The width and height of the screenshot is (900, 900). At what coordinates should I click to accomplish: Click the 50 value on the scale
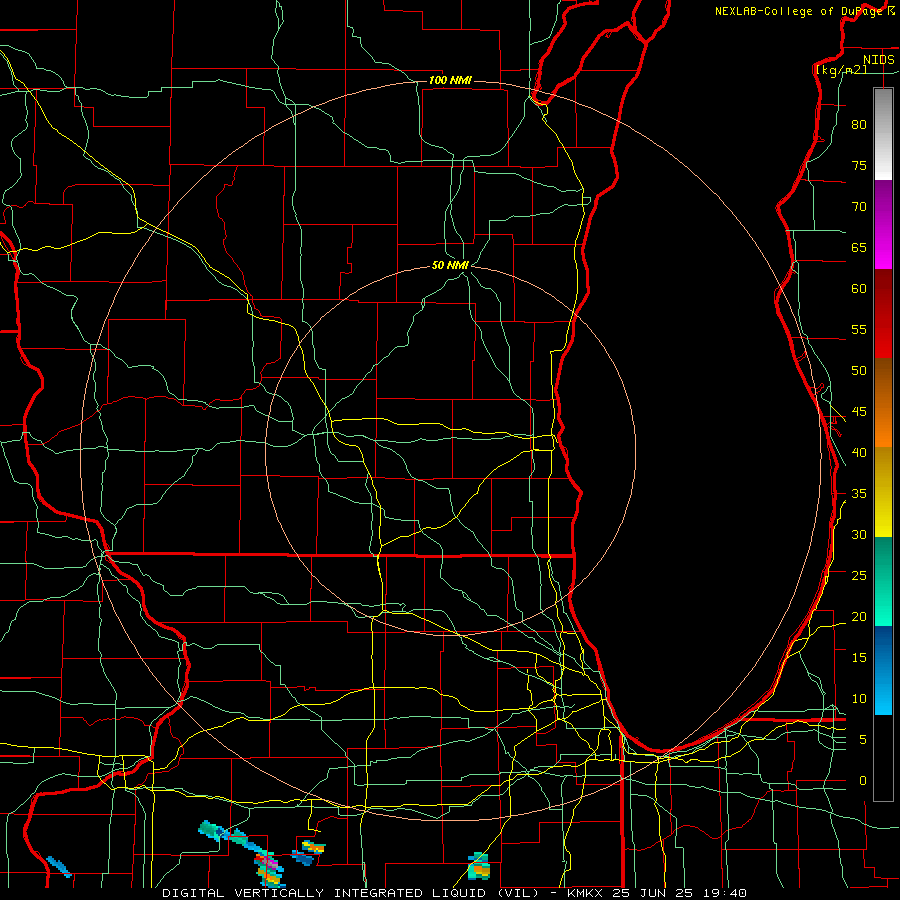pyautogui.click(x=859, y=370)
